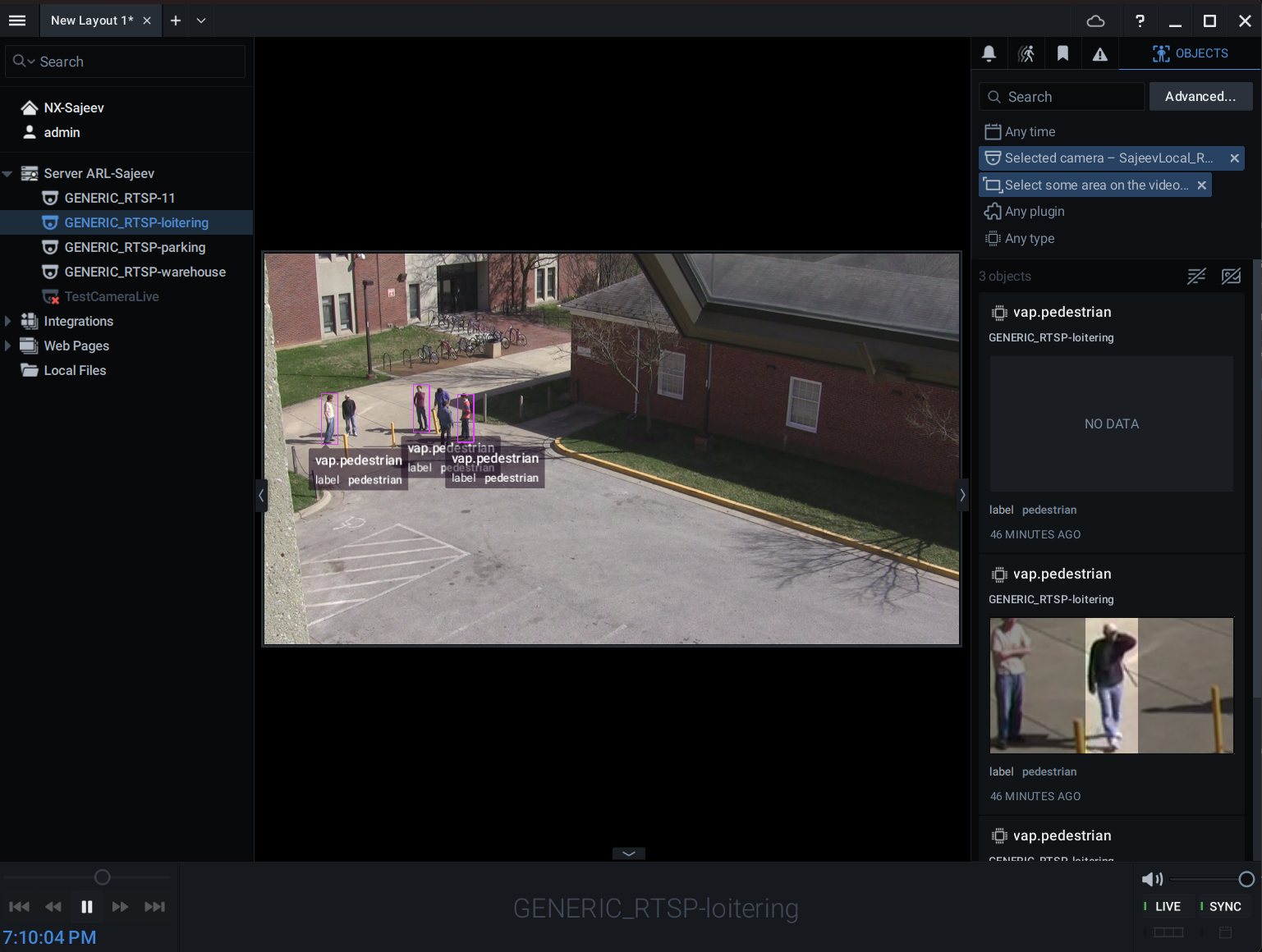Click the first vap.pedestrian card title

[x=1062, y=312]
